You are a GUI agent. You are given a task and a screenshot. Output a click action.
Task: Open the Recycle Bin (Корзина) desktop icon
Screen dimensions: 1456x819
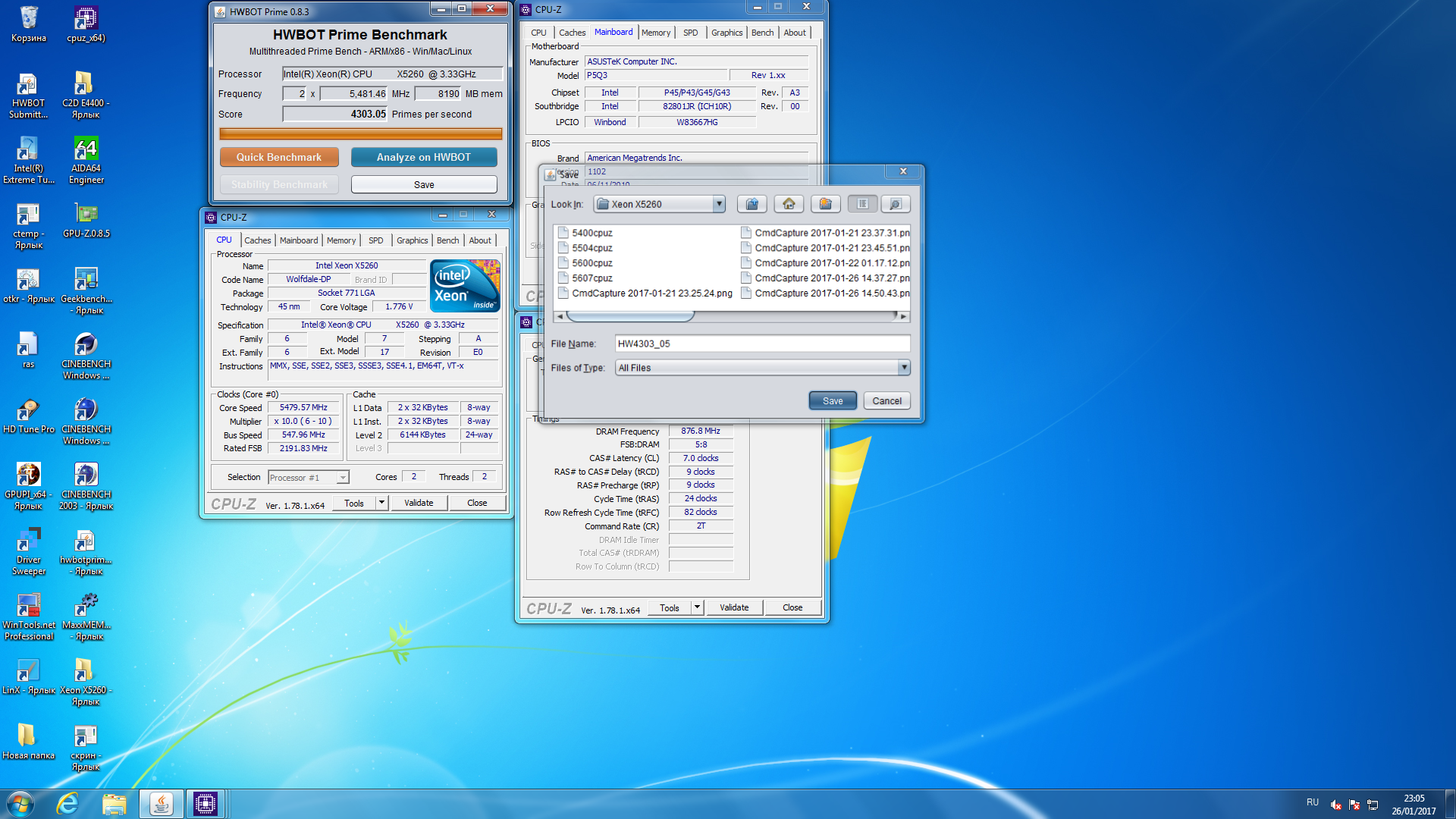pyautogui.click(x=28, y=24)
